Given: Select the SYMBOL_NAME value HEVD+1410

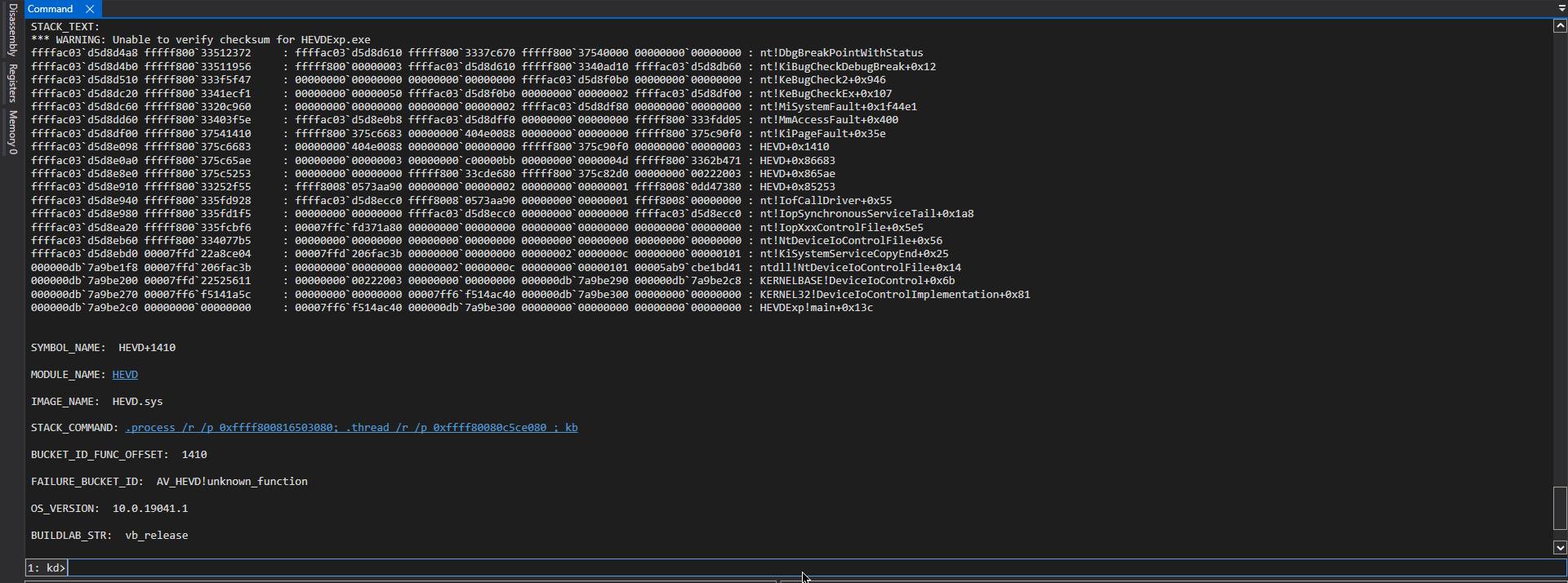Looking at the screenshot, I should (147, 348).
